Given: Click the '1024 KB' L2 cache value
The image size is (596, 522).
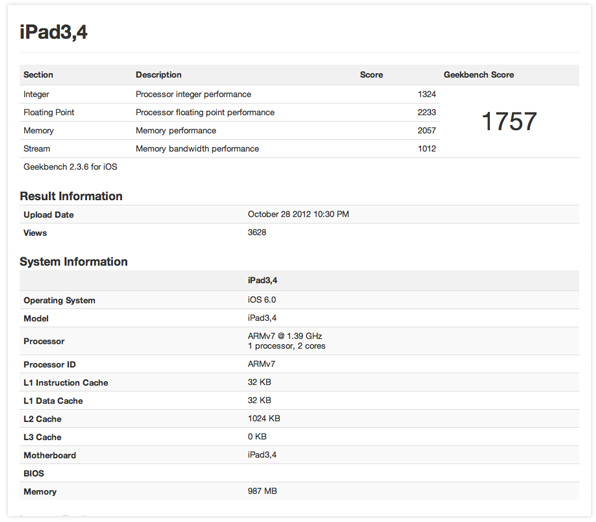Looking at the screenshot, I should (264, 418).
